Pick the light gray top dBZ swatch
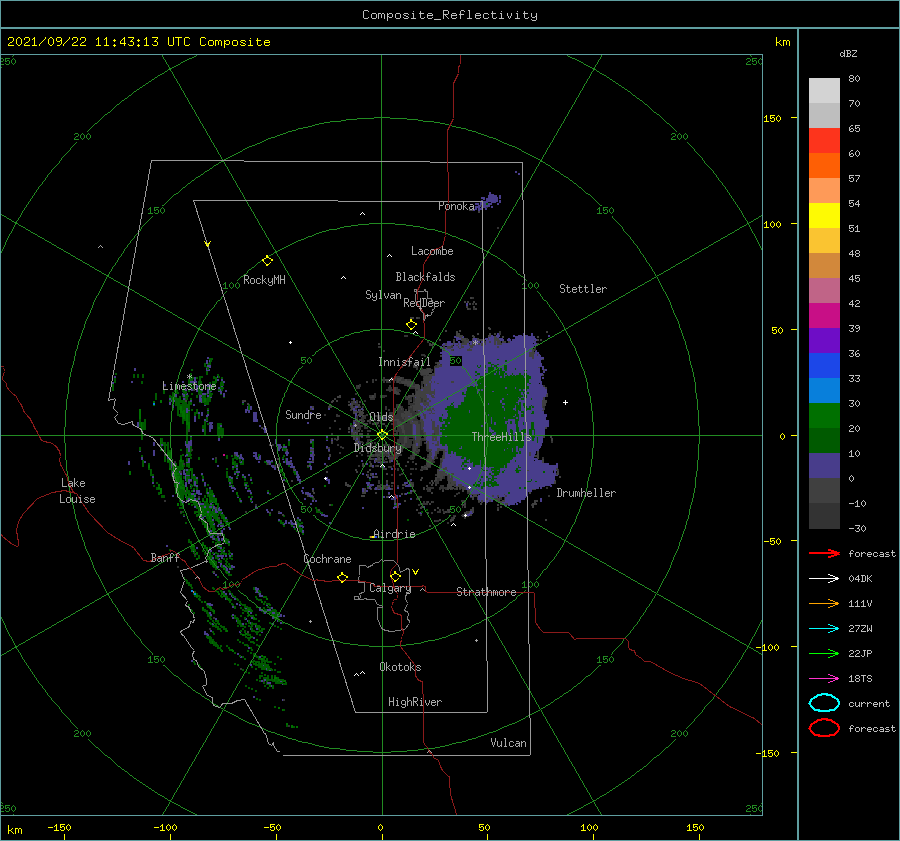The image size is (900, 841). pos(824,90)
